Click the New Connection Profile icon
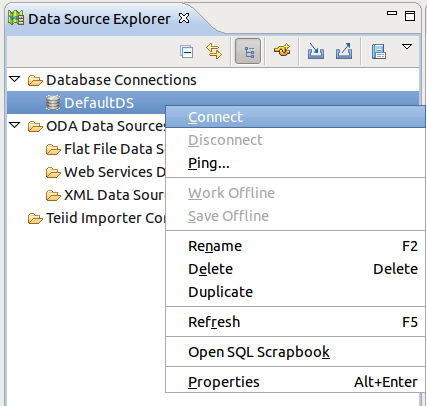Screen dimensions: 427x406 (x=282, y=51)
